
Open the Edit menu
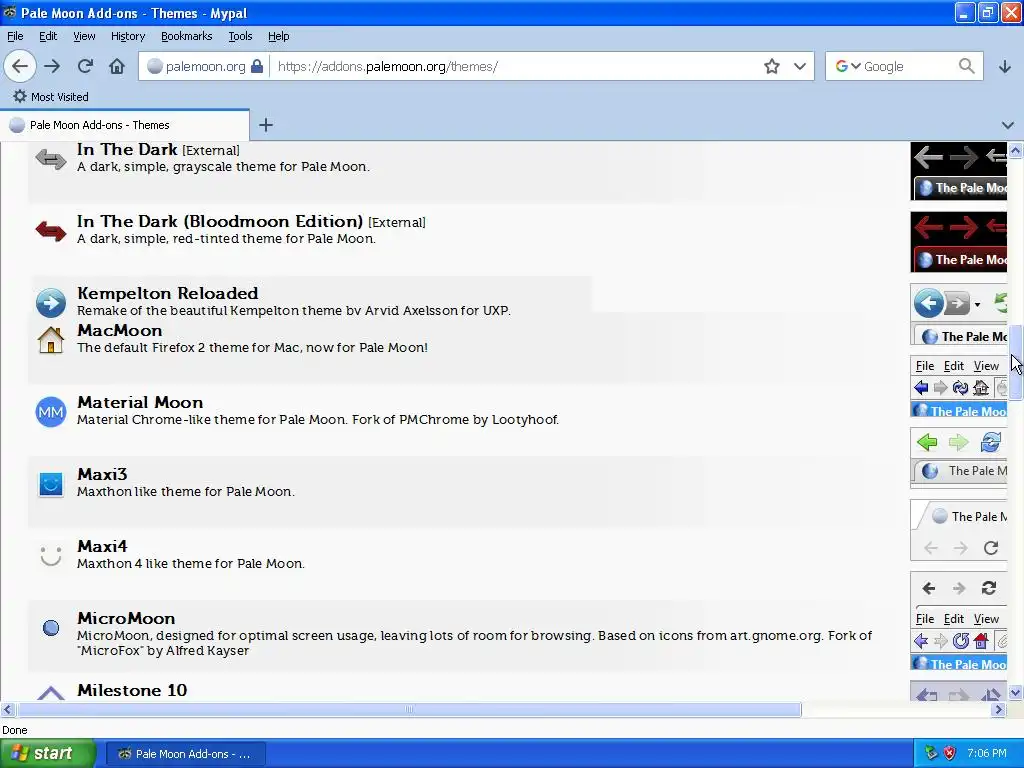tap(48, 36)
